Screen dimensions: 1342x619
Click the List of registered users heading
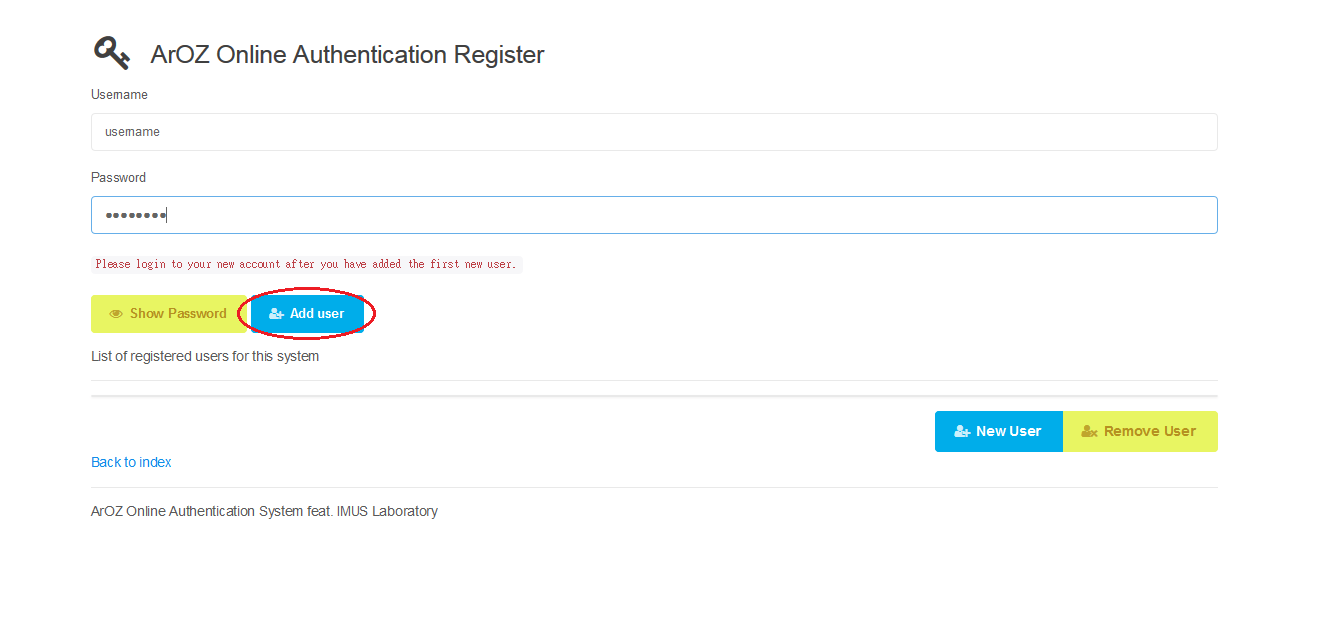(205, 356)
